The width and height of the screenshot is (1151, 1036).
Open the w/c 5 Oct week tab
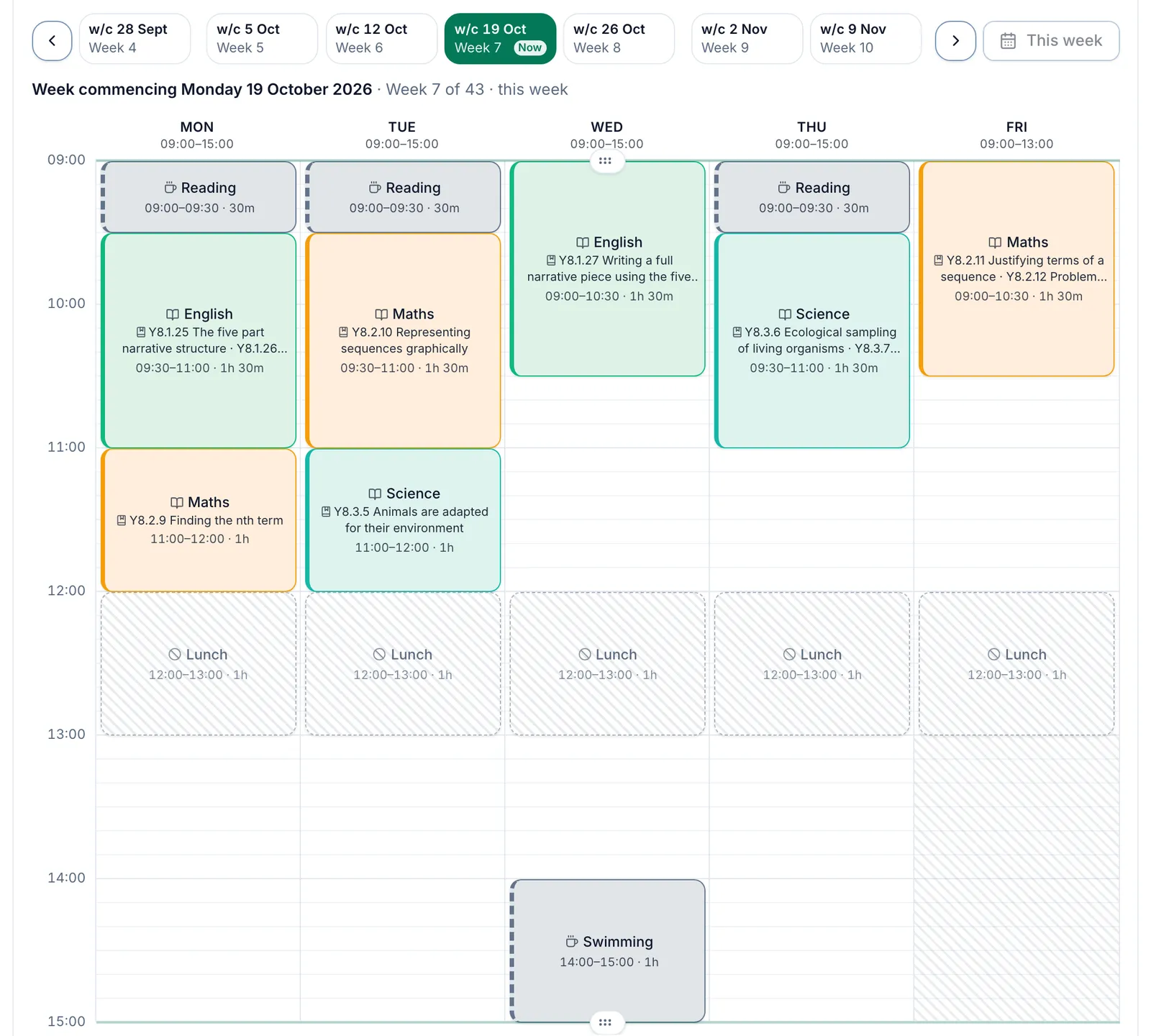click(262, 39)
